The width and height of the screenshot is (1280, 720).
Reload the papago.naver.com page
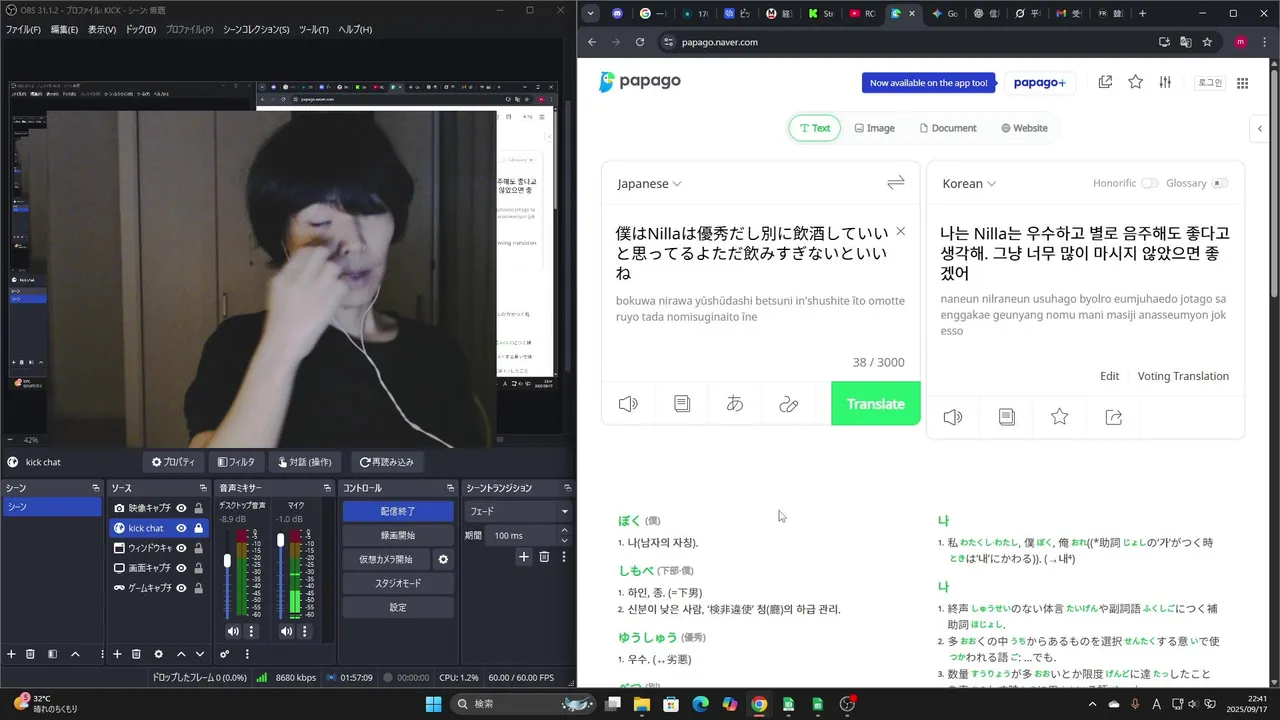click(x=641, y=42)
